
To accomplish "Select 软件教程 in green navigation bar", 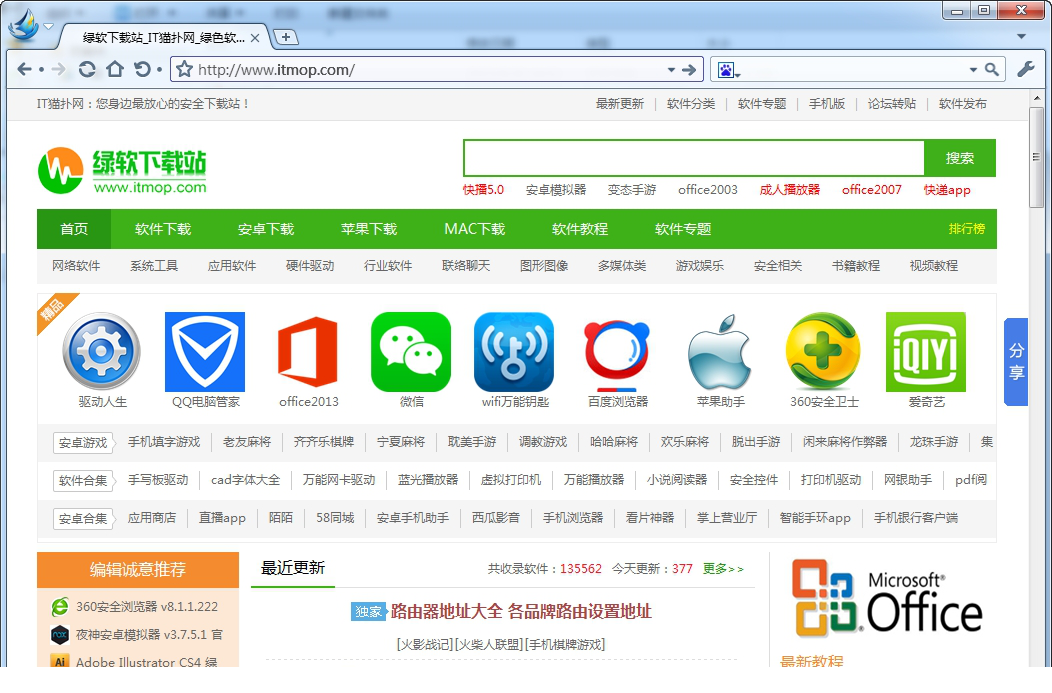I will (580, 229).
